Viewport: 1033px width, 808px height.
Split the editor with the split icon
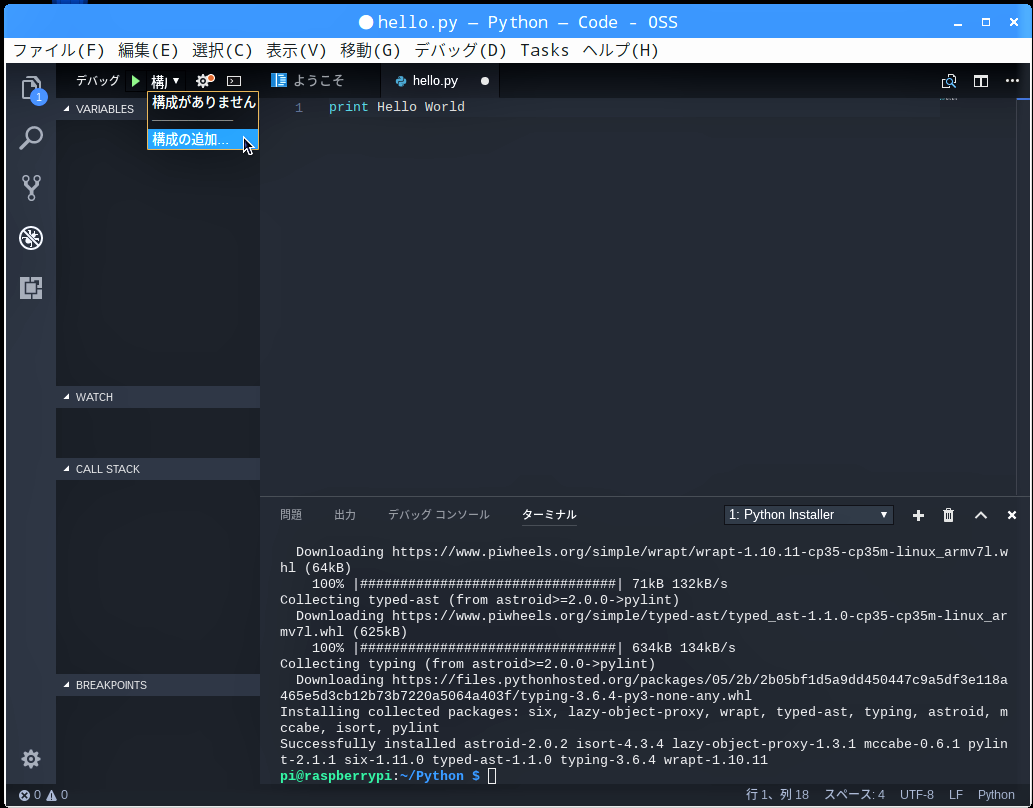(981, 81)
